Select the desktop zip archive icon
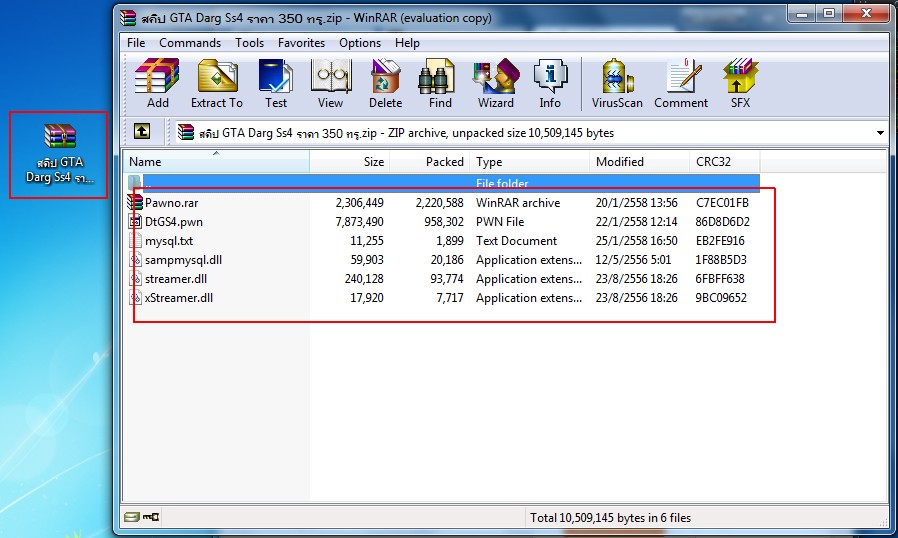 [x=60, y=136]
